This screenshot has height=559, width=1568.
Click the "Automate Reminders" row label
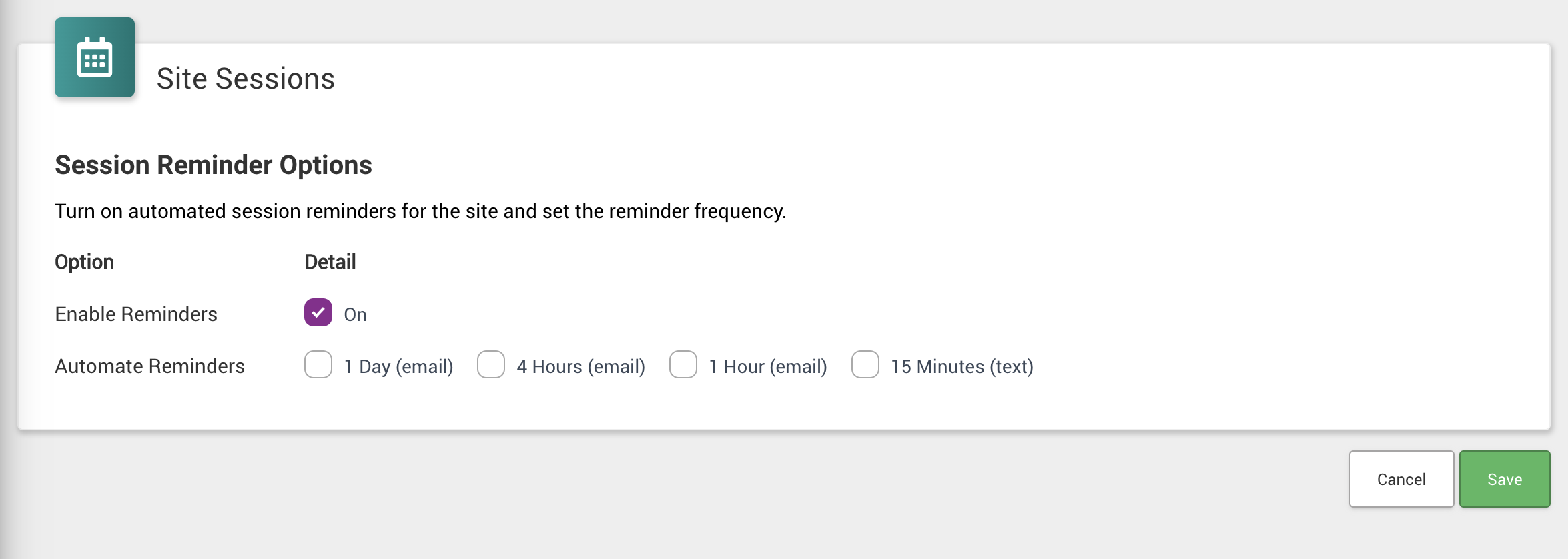[150, 366]
